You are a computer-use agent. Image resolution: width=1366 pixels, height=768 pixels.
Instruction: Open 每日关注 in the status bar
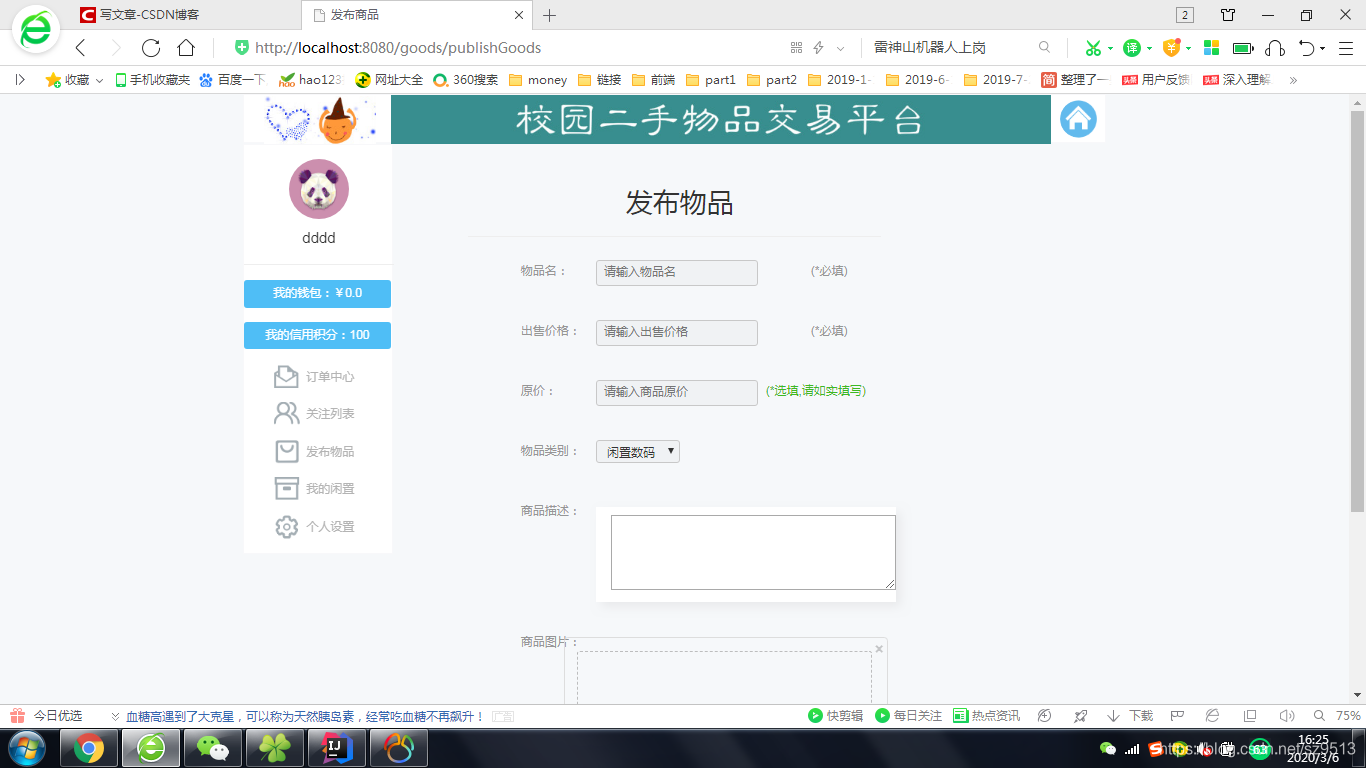click(907, 715)
